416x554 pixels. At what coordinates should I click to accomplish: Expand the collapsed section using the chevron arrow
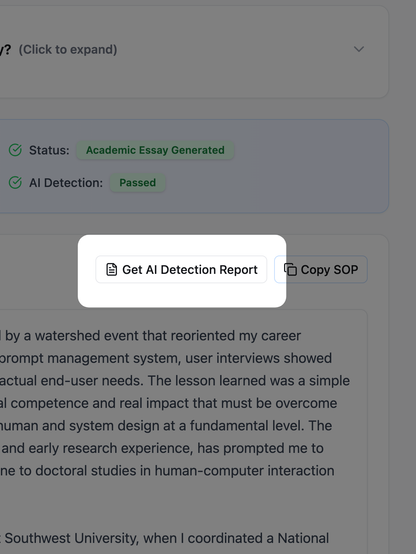pos(359,49)
